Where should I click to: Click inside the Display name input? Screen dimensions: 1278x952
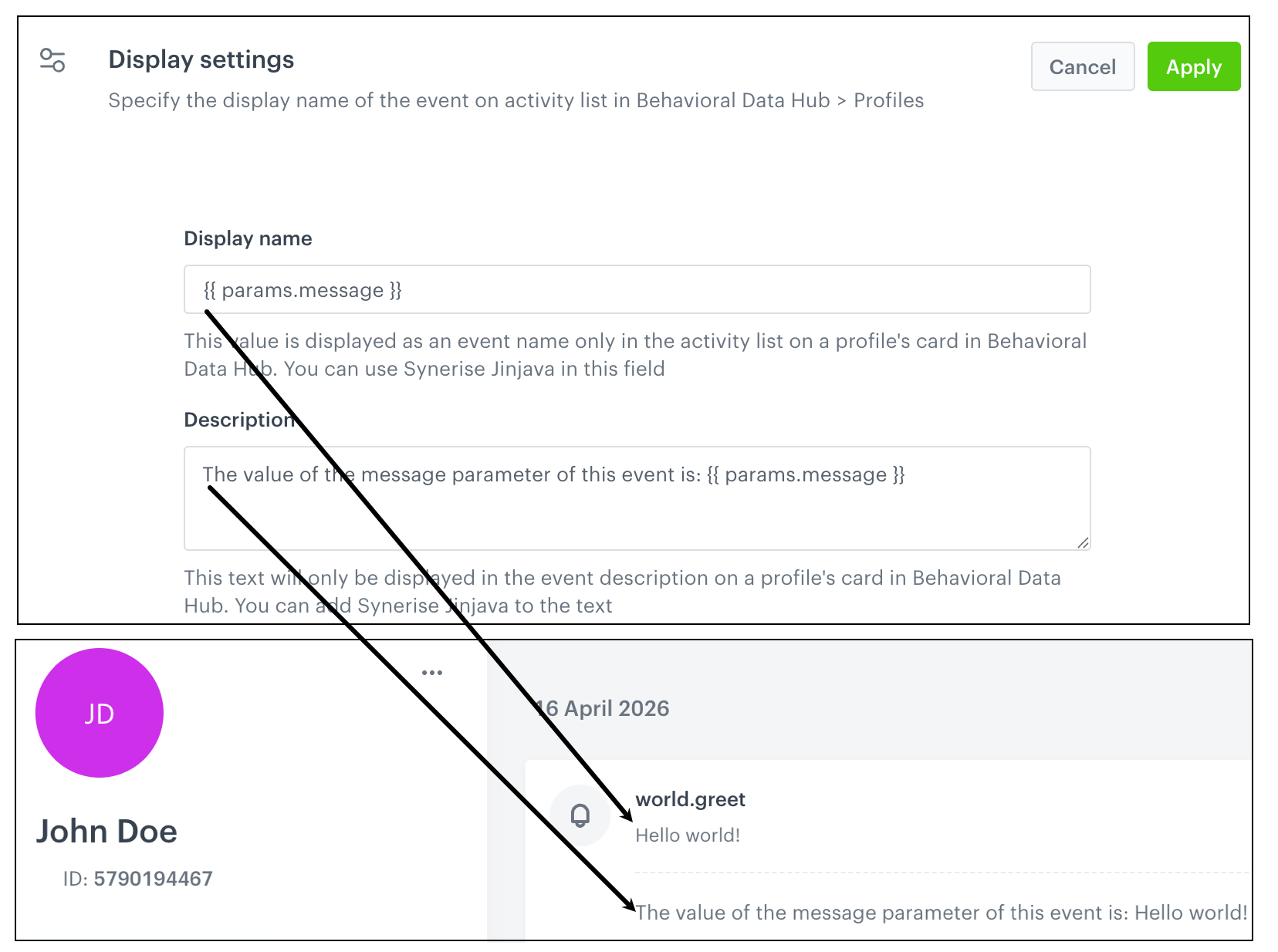[637, 289]
